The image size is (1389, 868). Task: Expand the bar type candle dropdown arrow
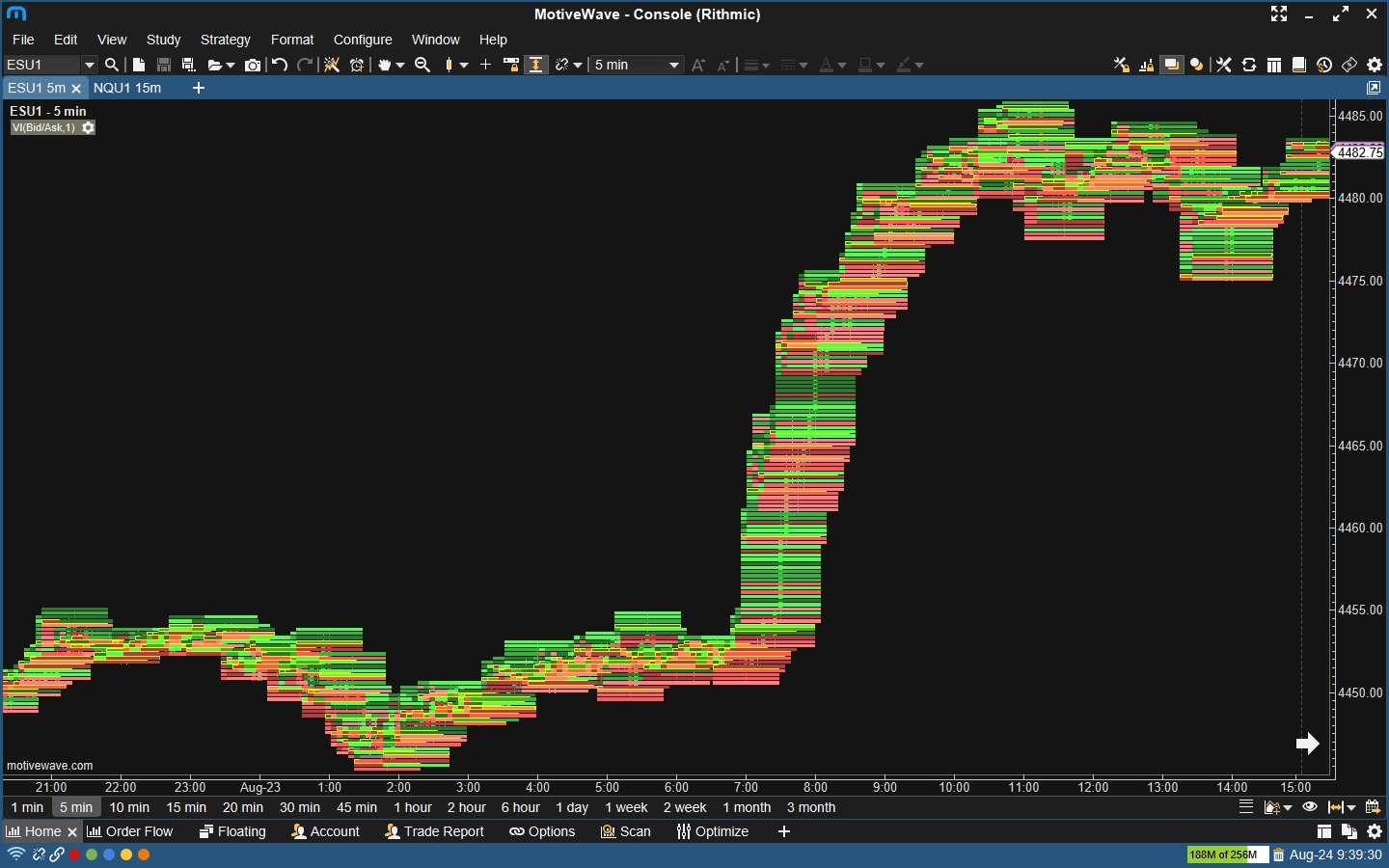coord(464,65)
